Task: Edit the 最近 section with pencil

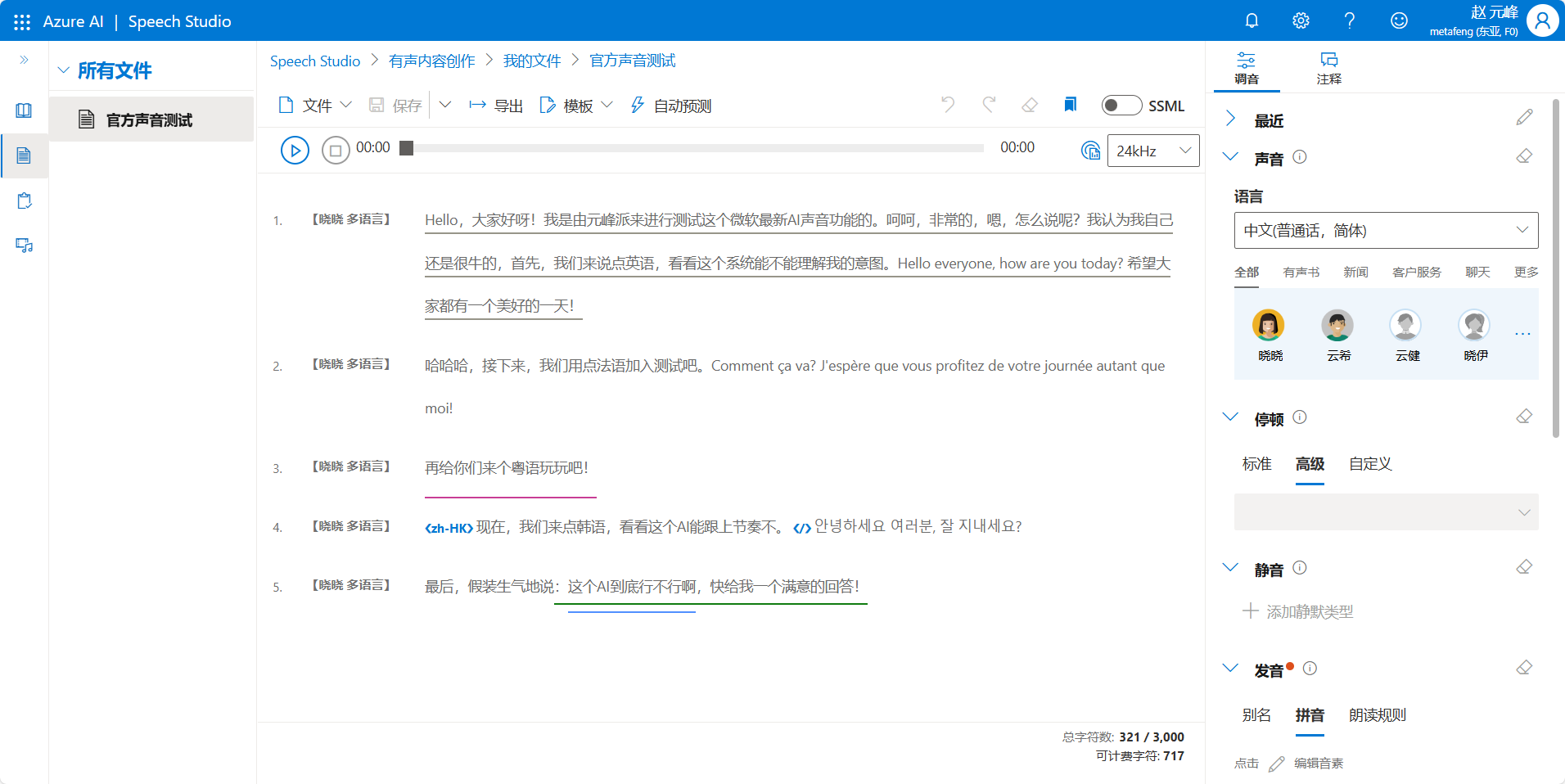Action: pos(1524,118)
